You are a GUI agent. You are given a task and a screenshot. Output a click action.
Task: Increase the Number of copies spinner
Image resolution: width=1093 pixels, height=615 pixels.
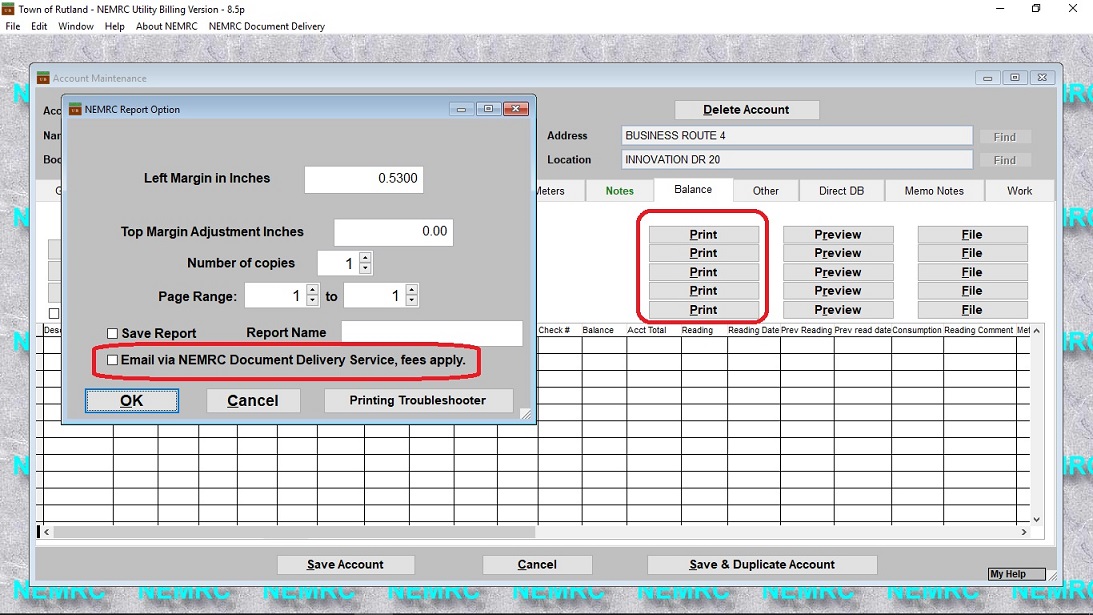tap(365, 258)
